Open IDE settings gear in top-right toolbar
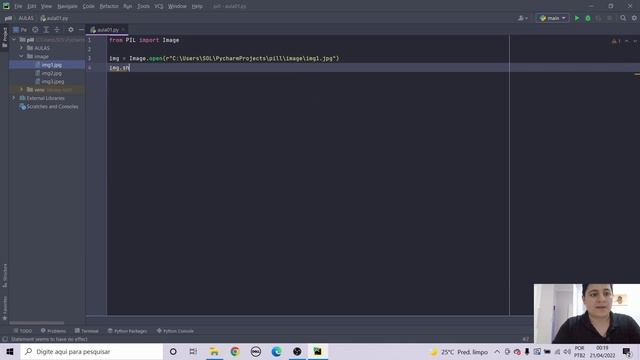640x360 pixels. tap(634, 18)
